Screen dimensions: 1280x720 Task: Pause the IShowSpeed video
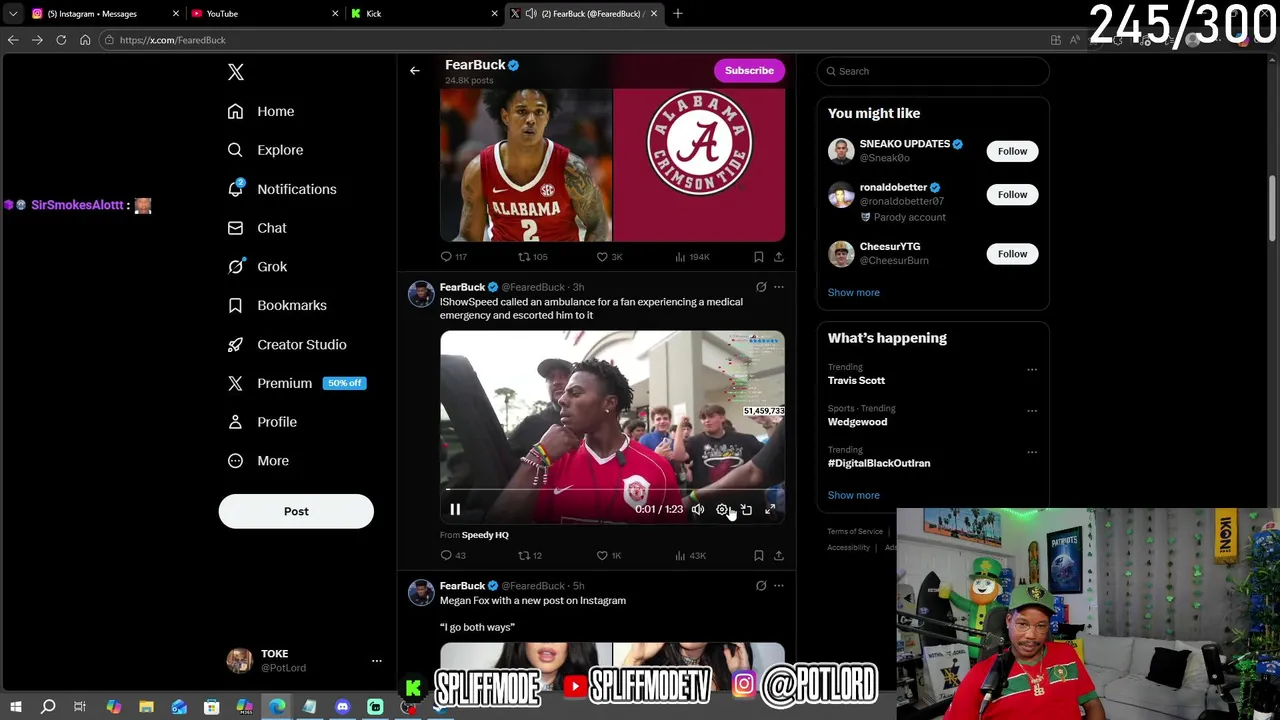pos(455,510)
